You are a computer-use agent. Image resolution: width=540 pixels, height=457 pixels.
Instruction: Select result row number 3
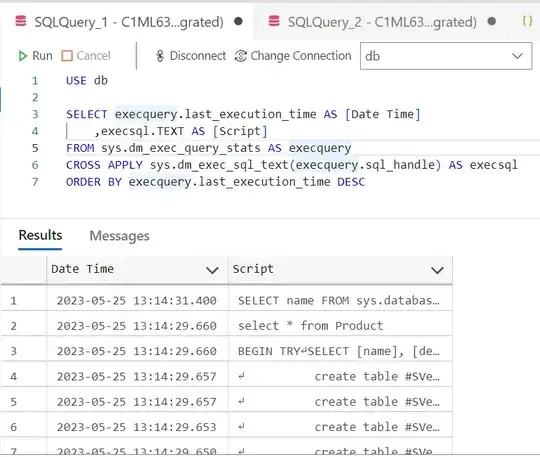(x=13, y=351)
